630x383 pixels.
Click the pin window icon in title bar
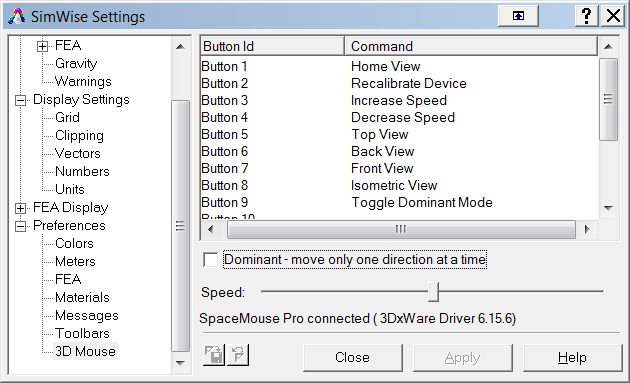click(518, 16)
